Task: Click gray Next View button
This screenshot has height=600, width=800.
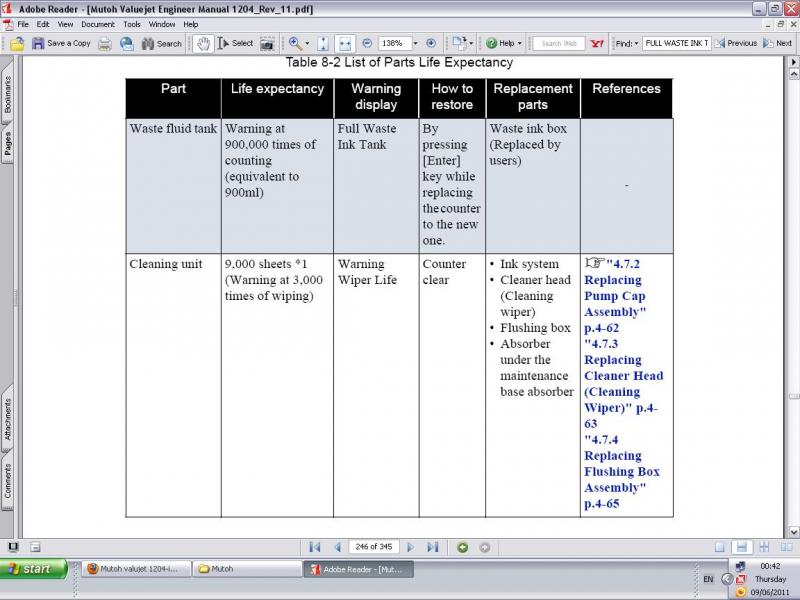Action: coord(485,547)
